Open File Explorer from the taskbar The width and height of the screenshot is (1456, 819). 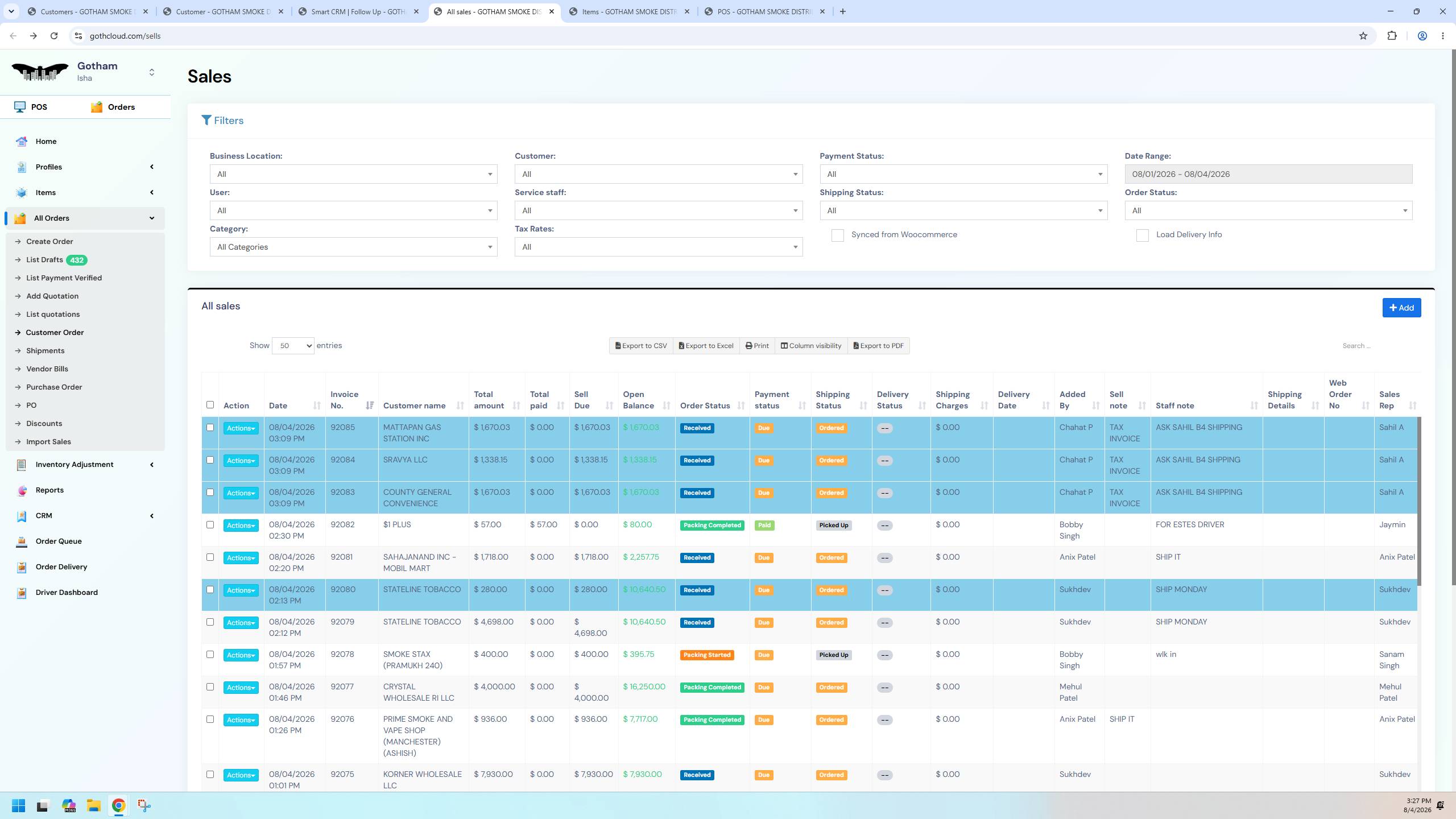(x=94, y=805)
